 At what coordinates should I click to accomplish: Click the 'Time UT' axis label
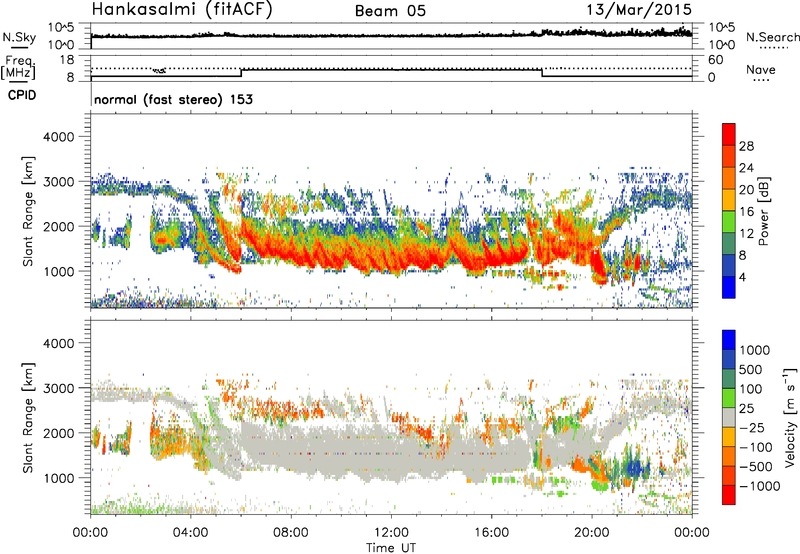click(391, 548)
